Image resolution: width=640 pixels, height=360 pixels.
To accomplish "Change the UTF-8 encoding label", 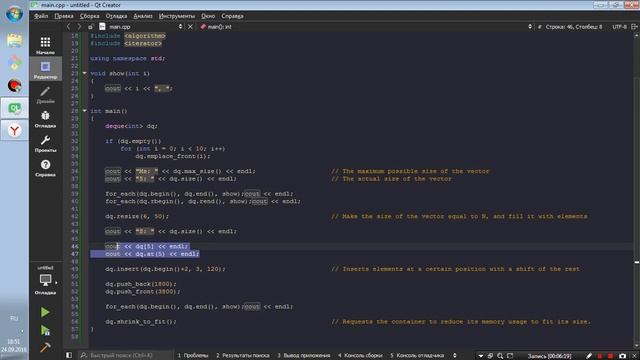I will [x=619, y=27].
